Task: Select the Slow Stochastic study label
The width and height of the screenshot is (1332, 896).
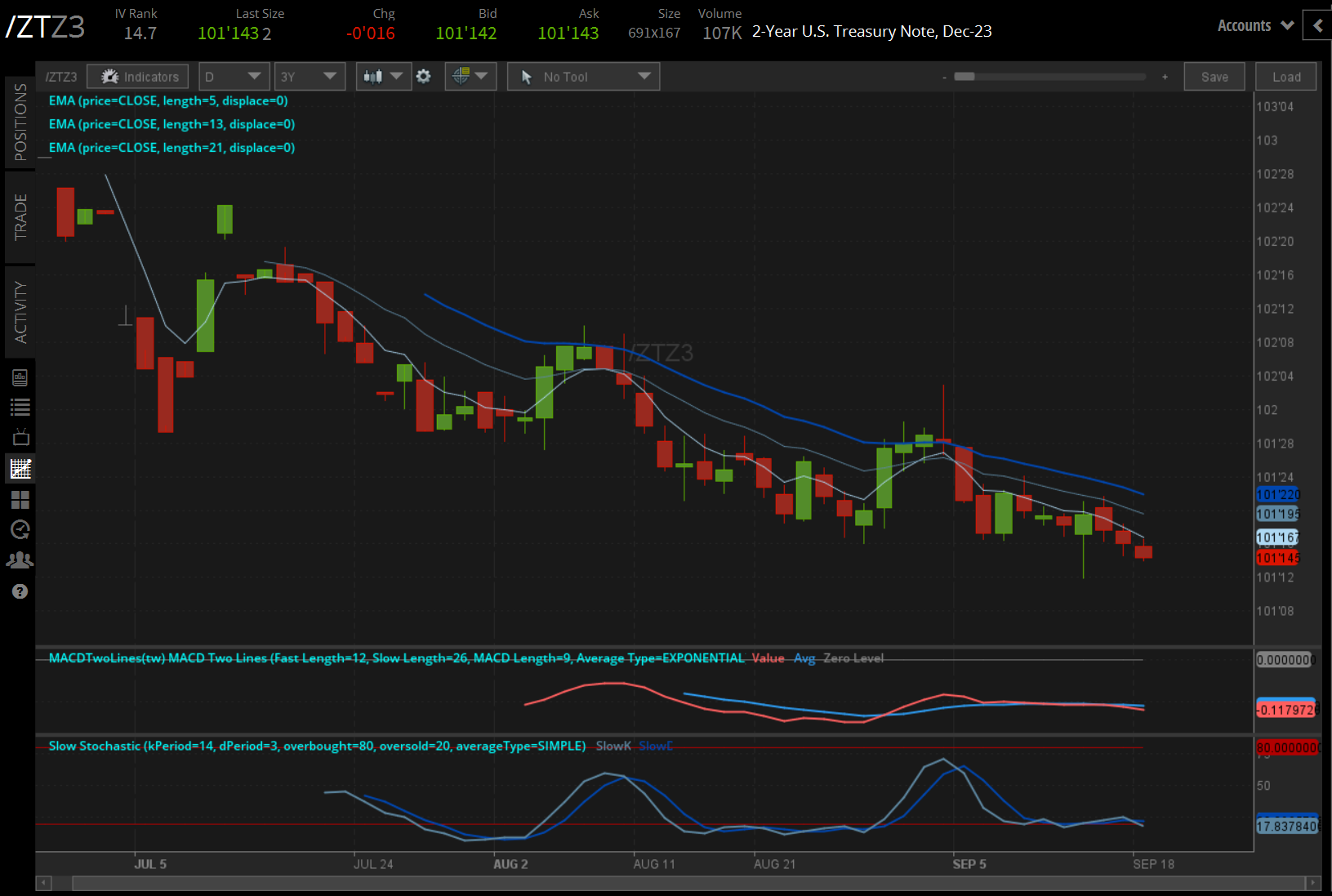Action: tap(317, 746)
